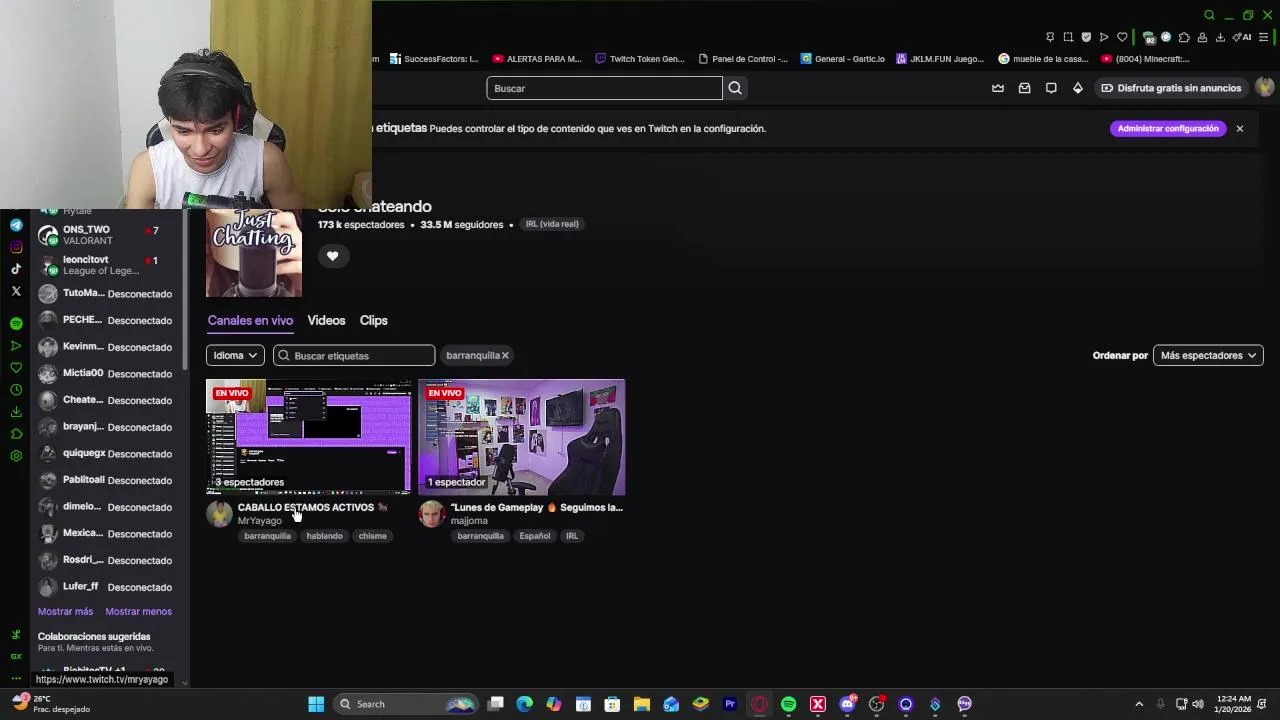This screenshot has height=720, width=1280.
Task: Open Twitch Prime loot crown icon
Action: pos(998,88)
